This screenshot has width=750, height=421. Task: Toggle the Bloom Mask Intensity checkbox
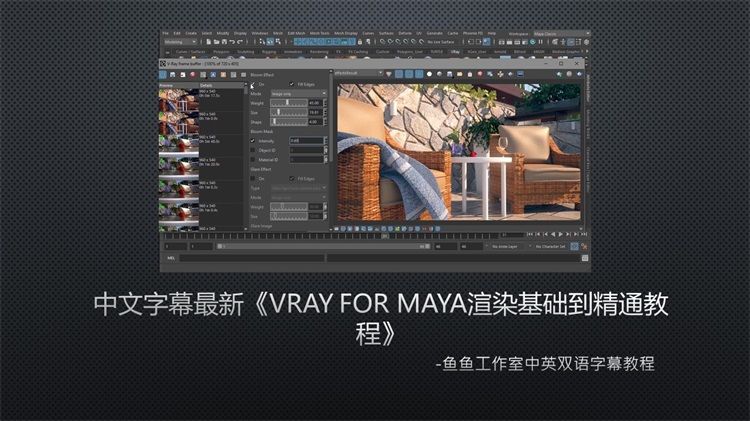coord(253,141)
